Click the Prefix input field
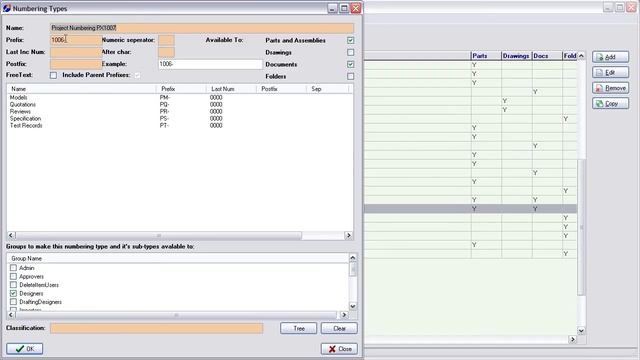 click(x=75, y=40)
